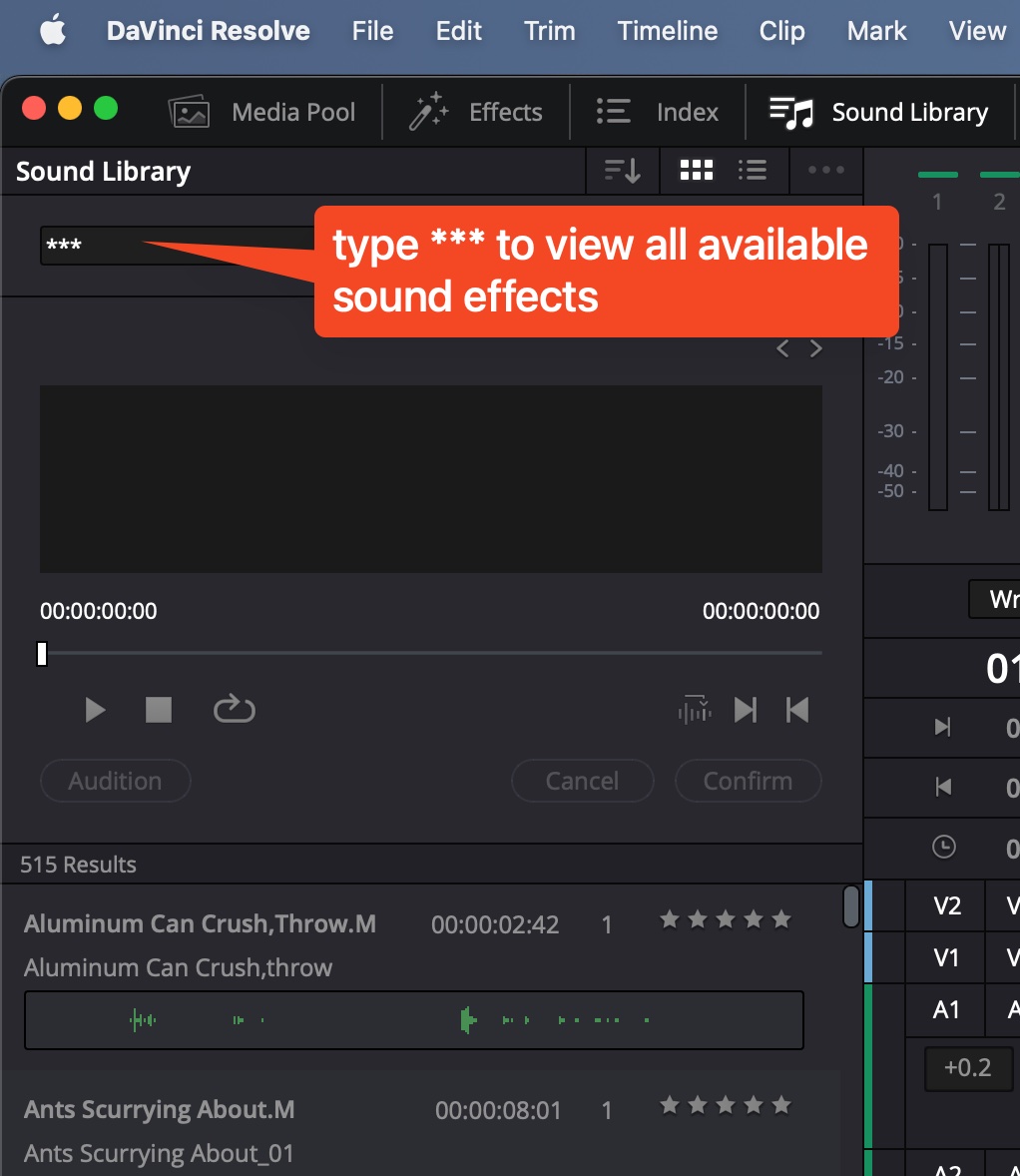Click the mark out point icon

(797, 710)
